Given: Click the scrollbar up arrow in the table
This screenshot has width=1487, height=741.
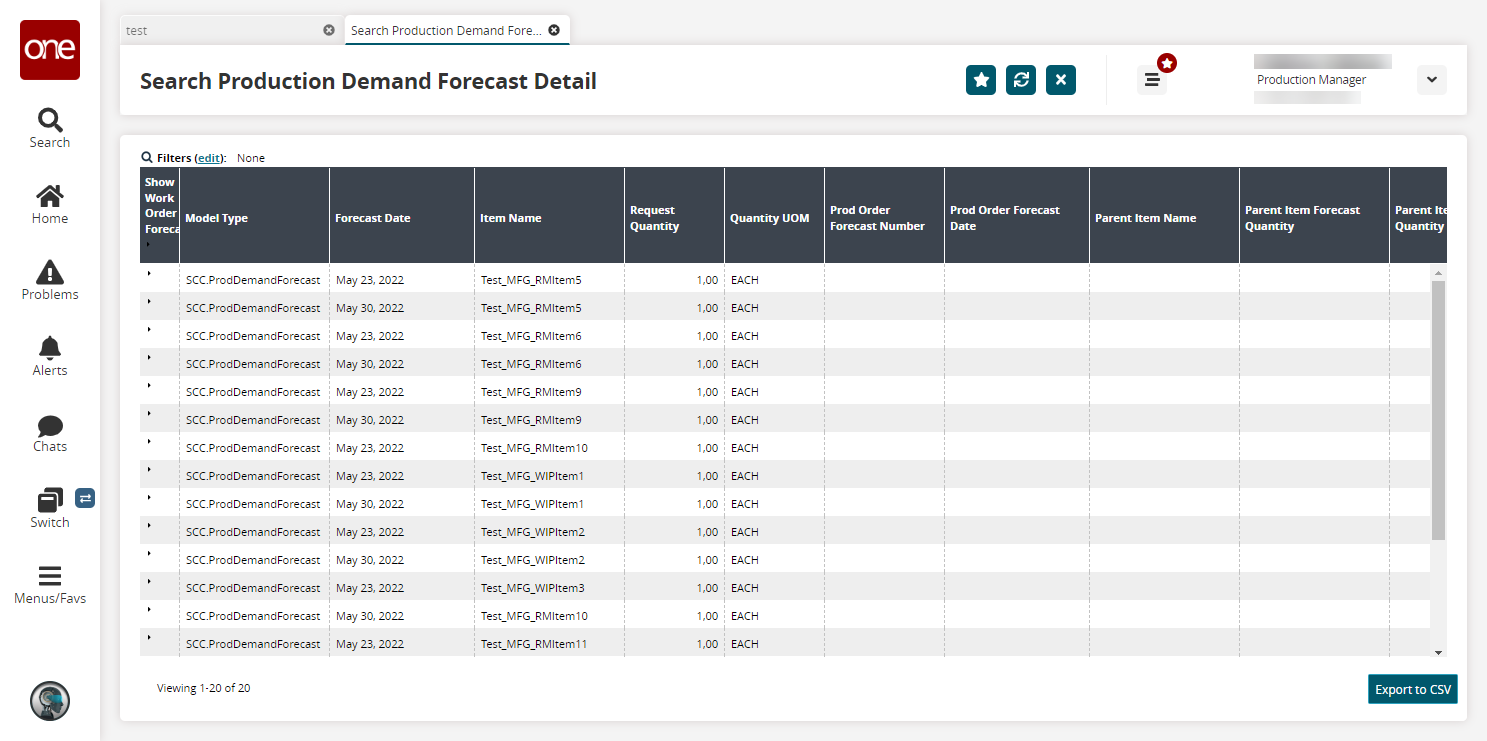Looking at the screenshot, I should [1438, 272].
